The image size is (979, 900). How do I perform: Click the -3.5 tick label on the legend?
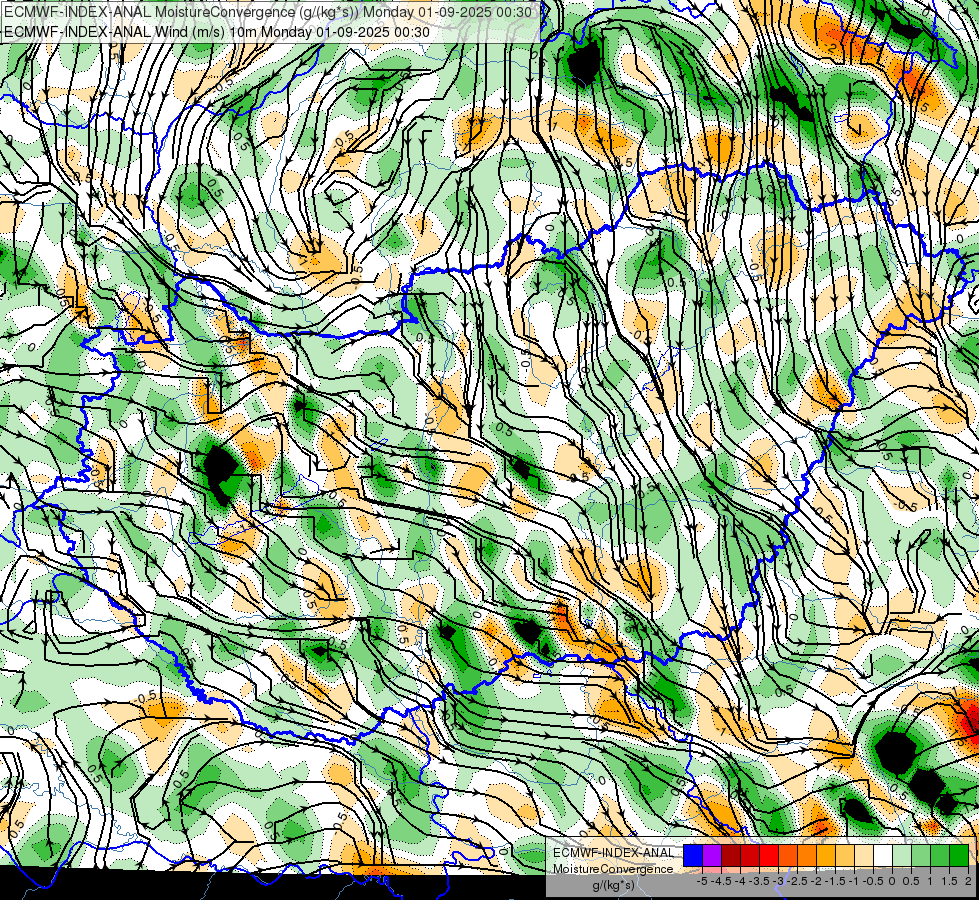click(x=759, y=881)
